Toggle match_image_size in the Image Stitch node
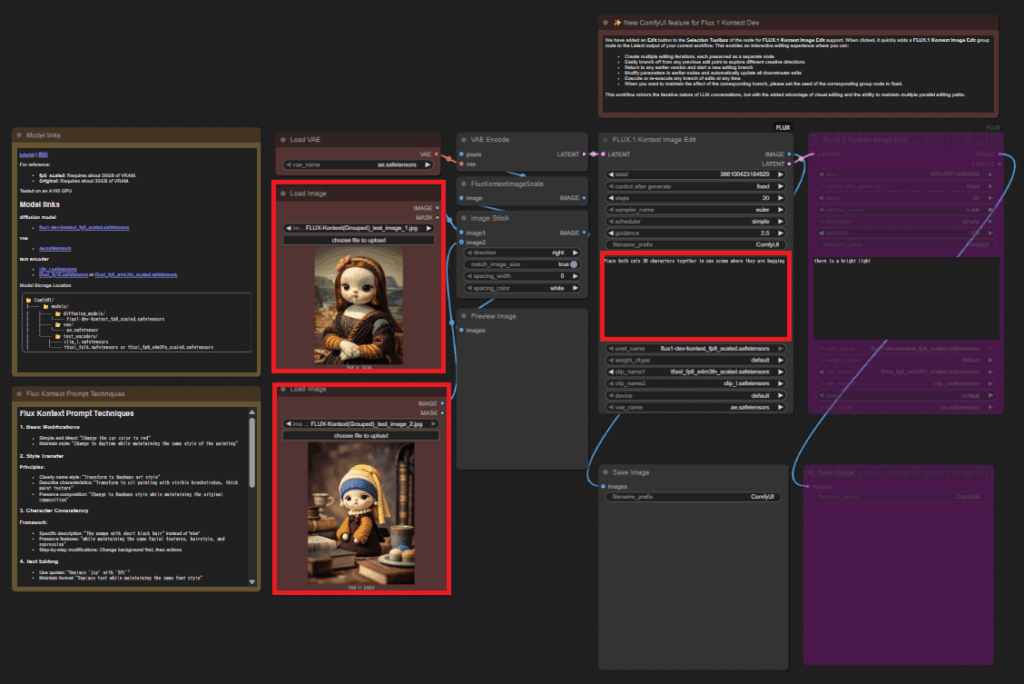 click(522, 265)
